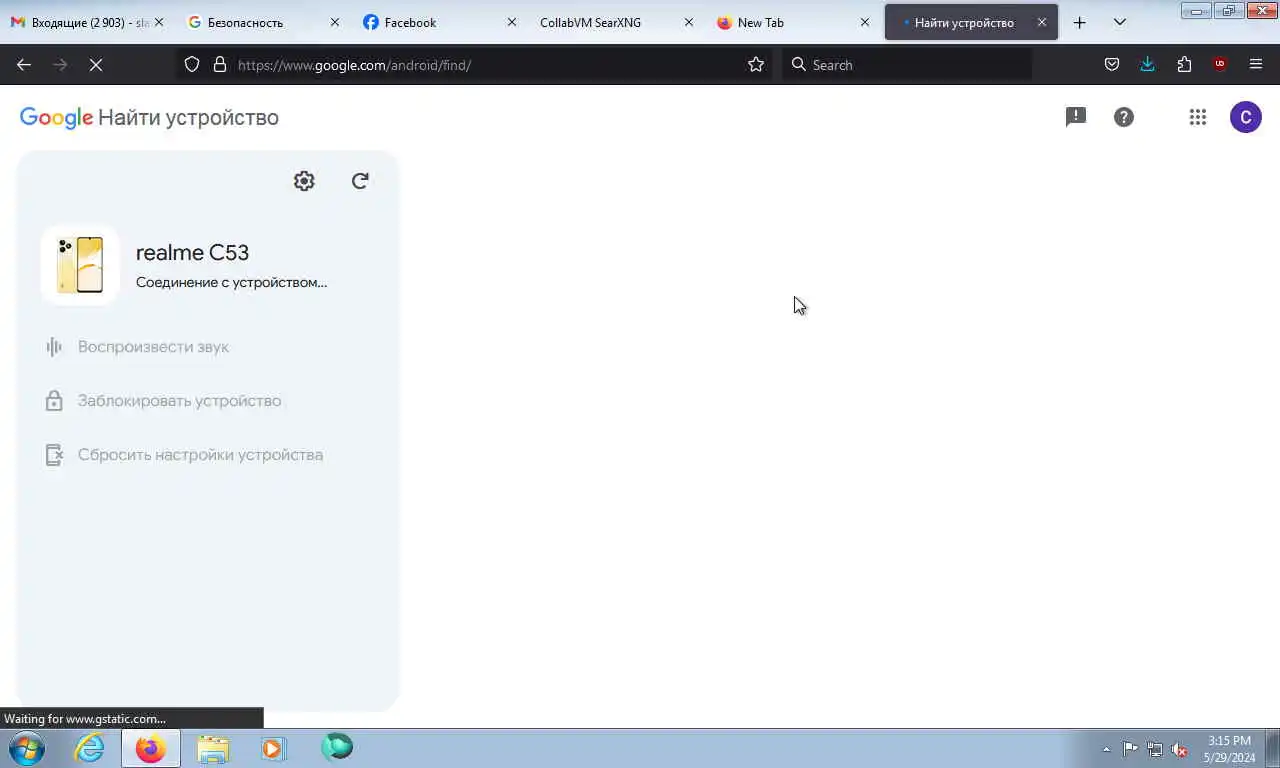Open the Firefox downloads panel
The image size is (1280, 768).
click(x=1148, y=65)
